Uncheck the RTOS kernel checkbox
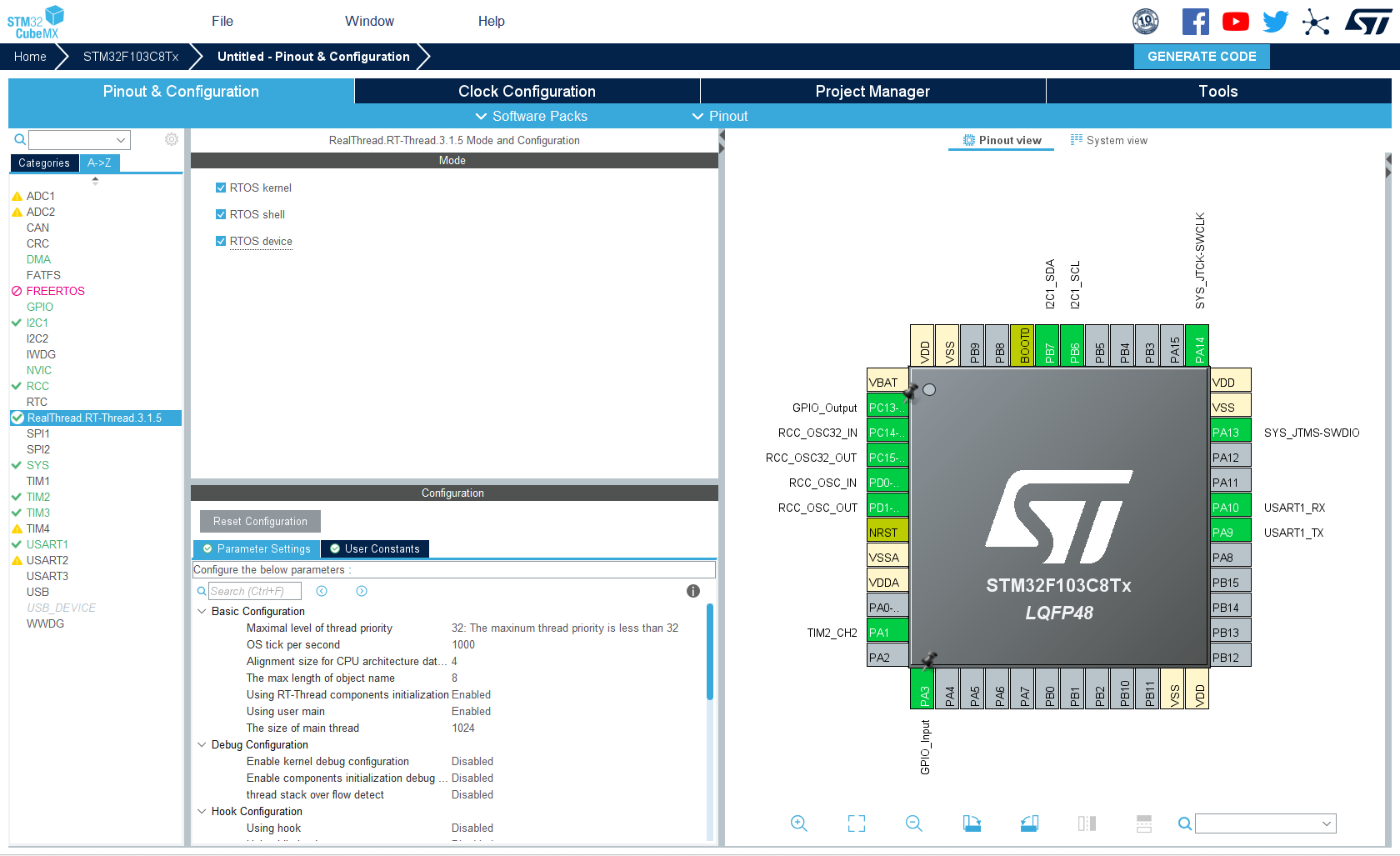 click(221, 188)
